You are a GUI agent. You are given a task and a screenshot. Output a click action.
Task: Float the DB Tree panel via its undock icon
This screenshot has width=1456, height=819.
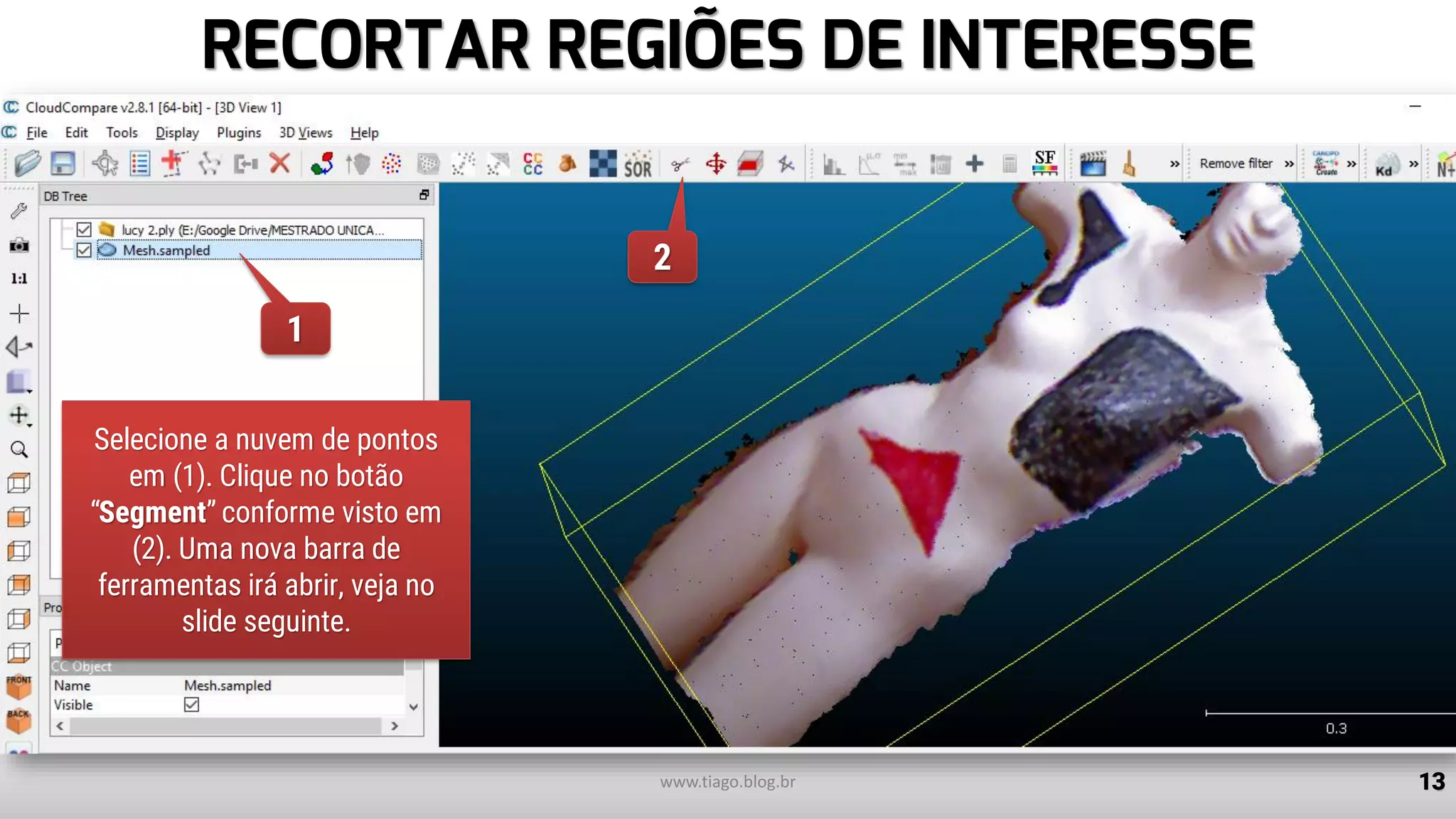point(424,195)
